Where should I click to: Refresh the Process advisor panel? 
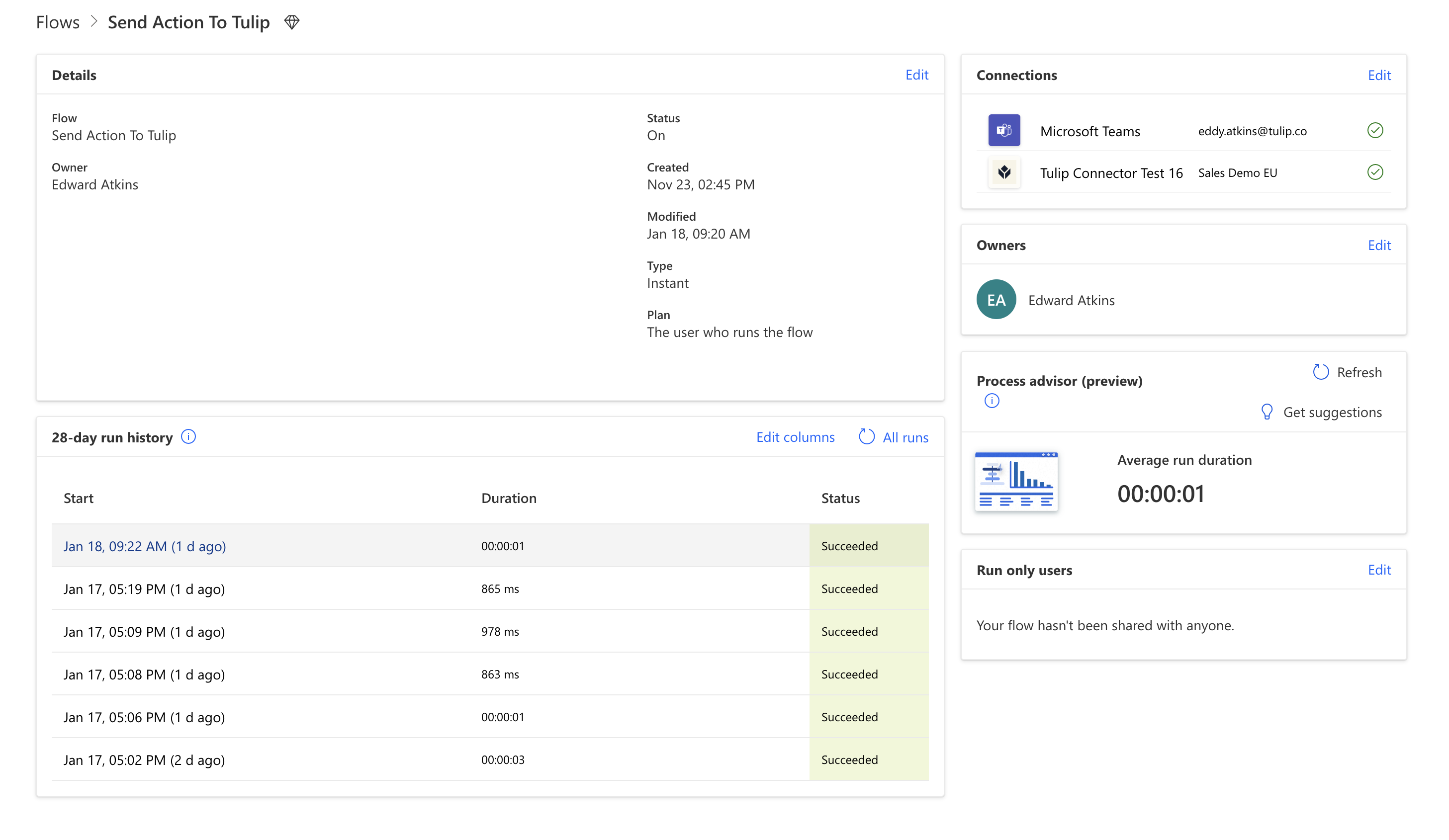1347,373
